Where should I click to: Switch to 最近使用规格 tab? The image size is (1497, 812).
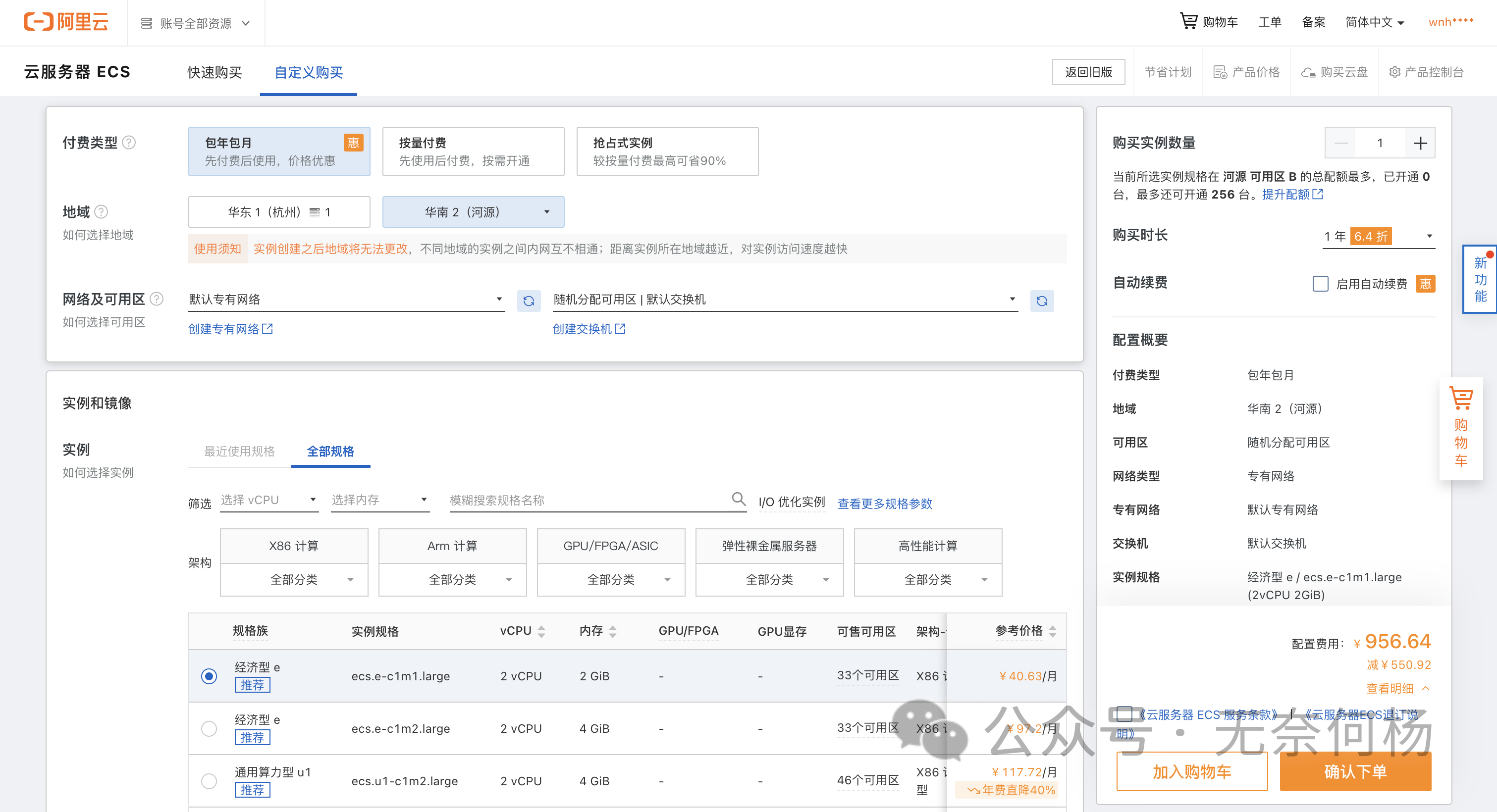click(239, 452)
